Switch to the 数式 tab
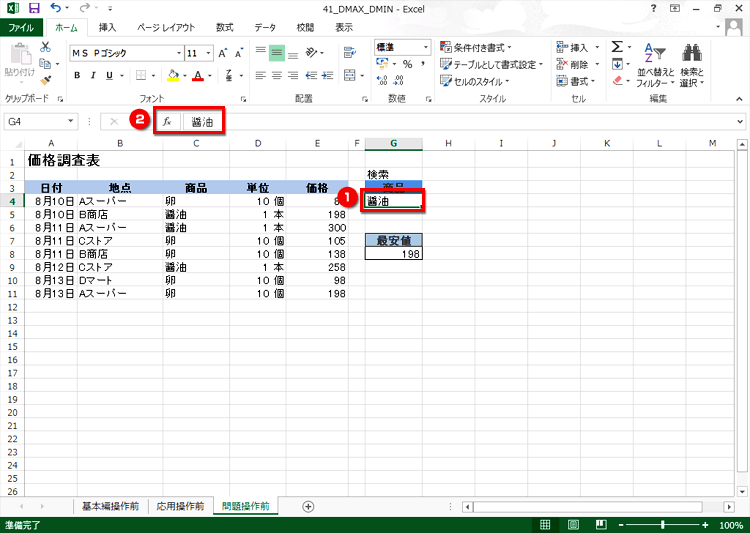Viewport: 750px width, 533px height. pyautogui.click(x=224, y=27)
